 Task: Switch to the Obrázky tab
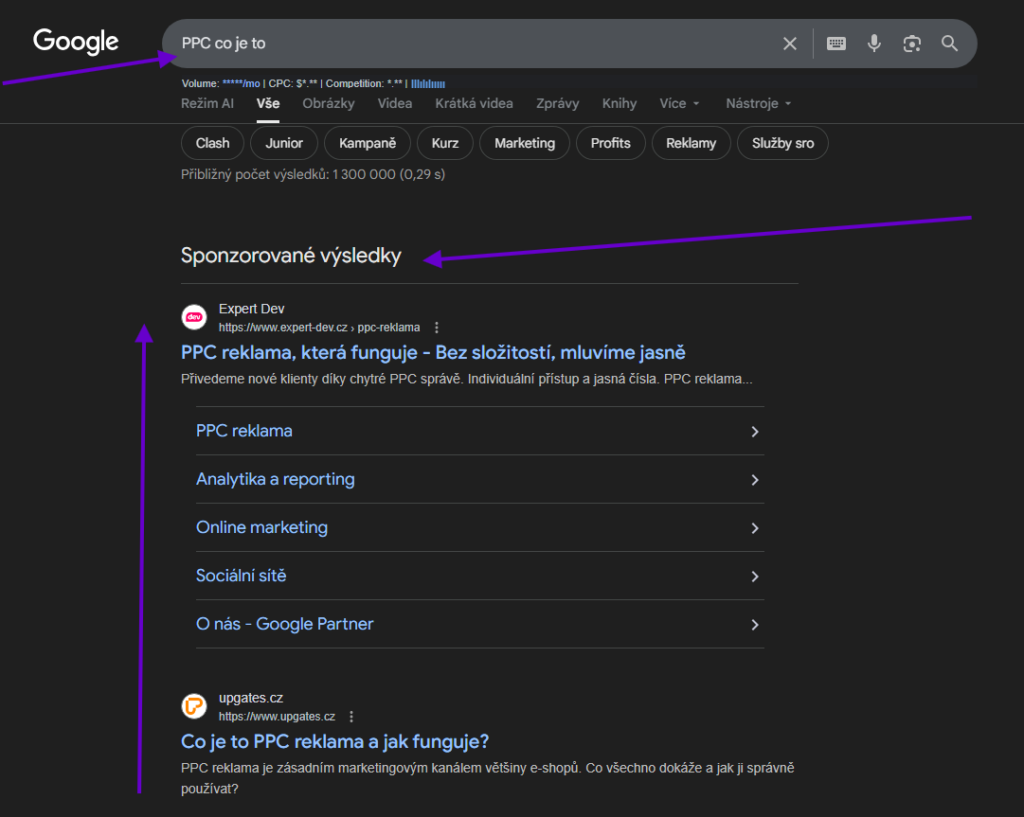[x=328, y=103]
